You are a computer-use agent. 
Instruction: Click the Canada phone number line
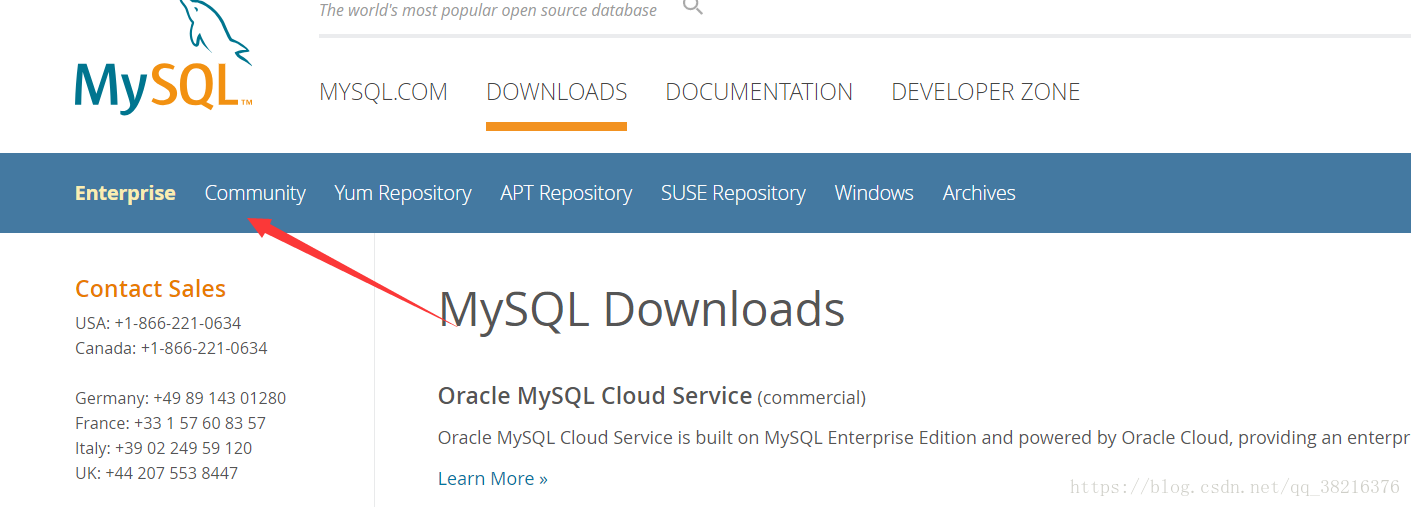pyautogui.click(x=171, y=348)
